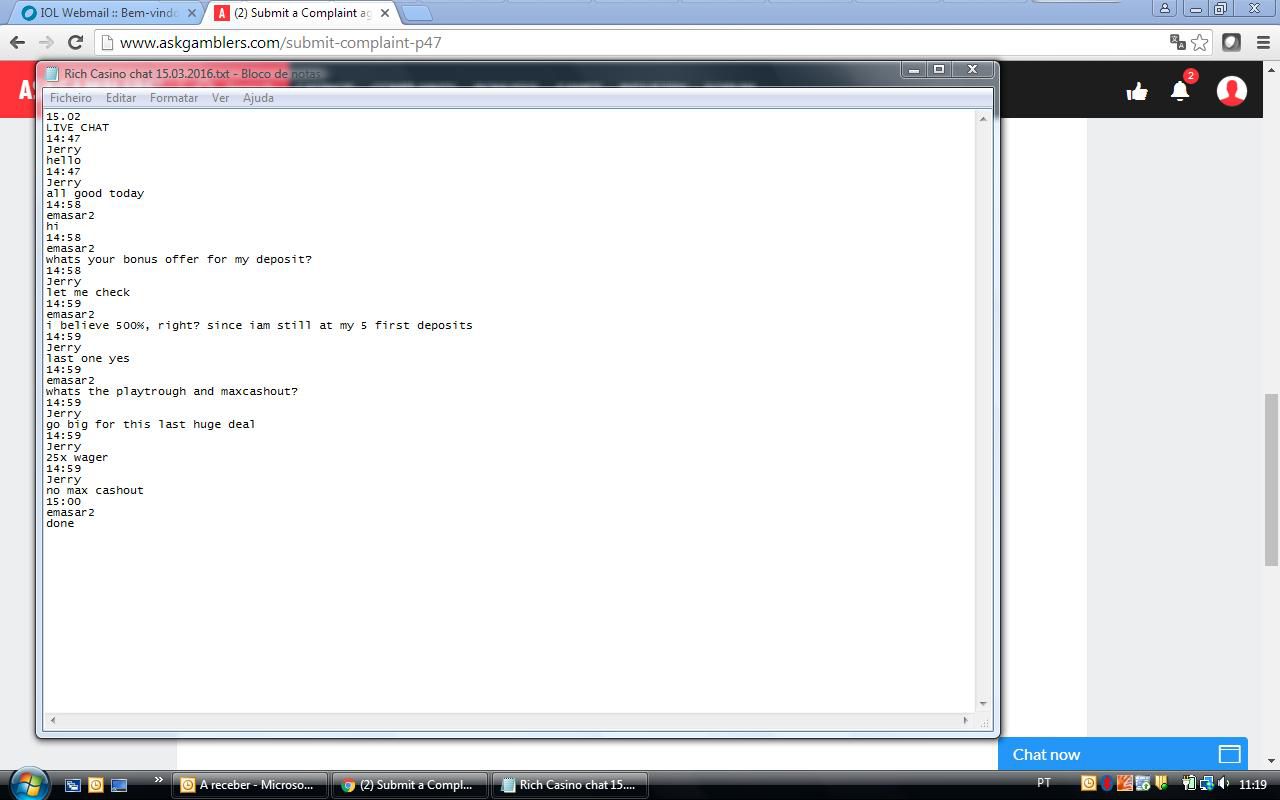1280x800 pixels.
Task: Open the battery power tray icon
Action: click(1189, 784)
